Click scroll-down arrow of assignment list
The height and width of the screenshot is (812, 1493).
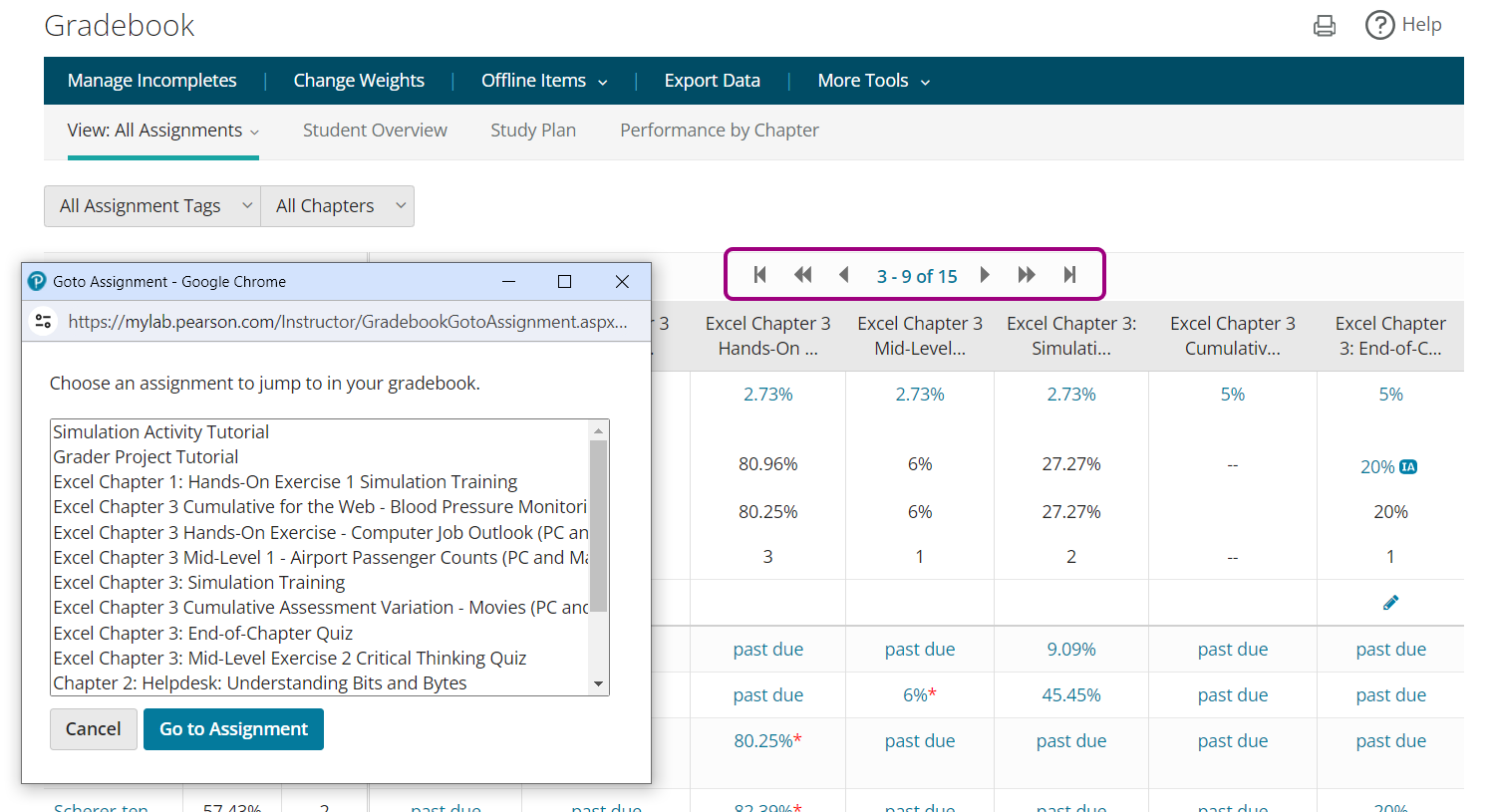click(598, 683)
